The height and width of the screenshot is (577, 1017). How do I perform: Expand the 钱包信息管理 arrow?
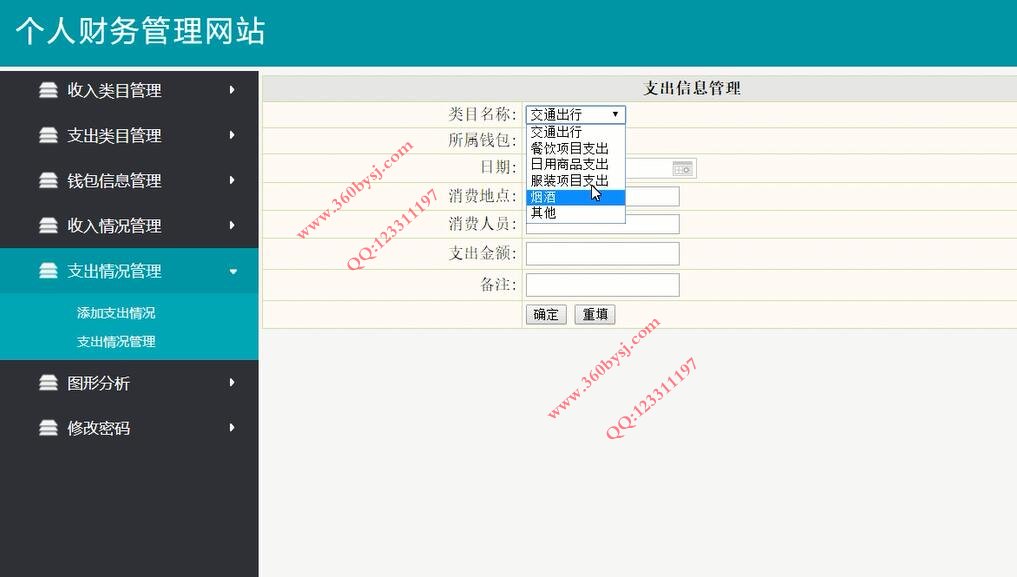(x=232, y=180)
